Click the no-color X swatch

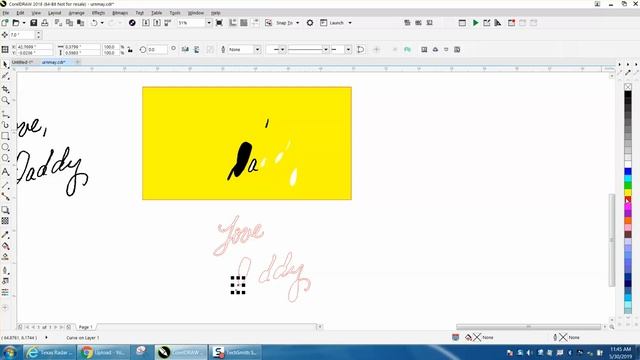(x=628, y=87)
